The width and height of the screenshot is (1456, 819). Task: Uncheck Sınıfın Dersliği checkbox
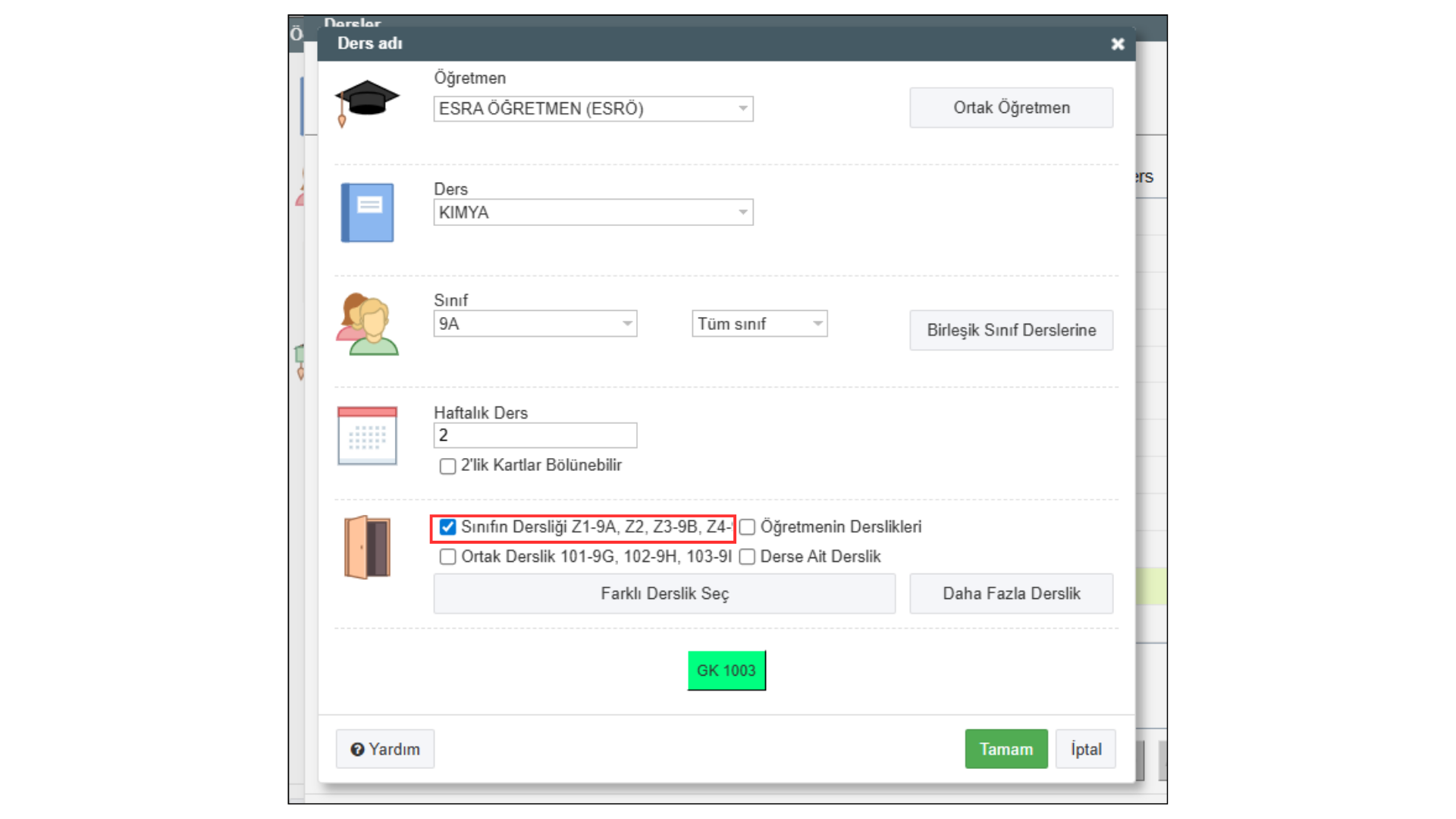point(447,527)
